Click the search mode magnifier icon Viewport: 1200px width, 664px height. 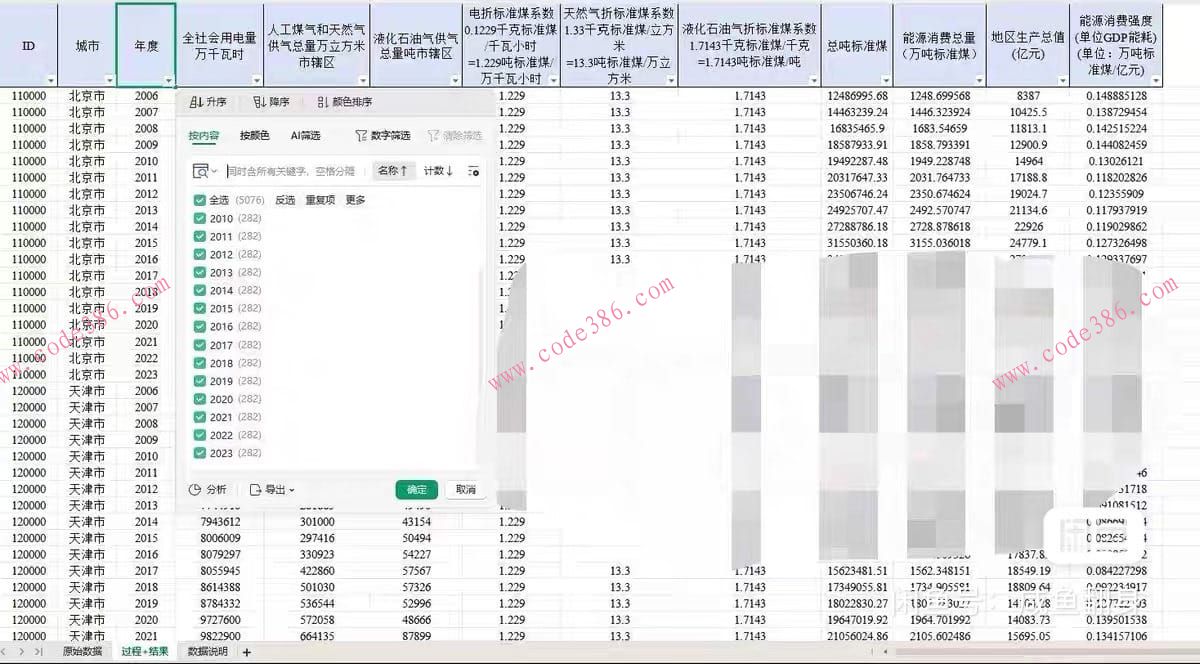tap(203, 171)
